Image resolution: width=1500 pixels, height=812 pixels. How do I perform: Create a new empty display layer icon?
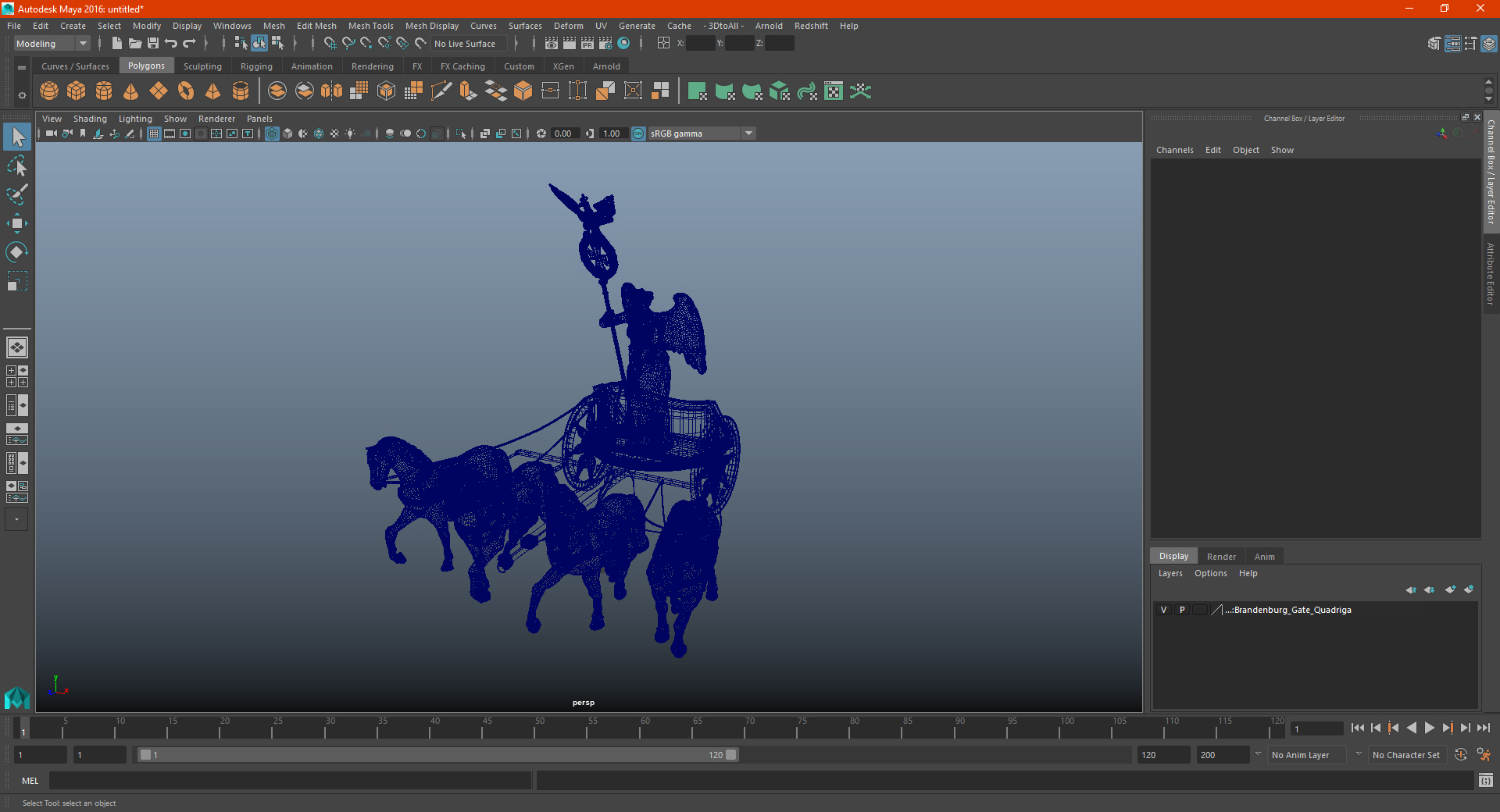[x=1451, y=589]
